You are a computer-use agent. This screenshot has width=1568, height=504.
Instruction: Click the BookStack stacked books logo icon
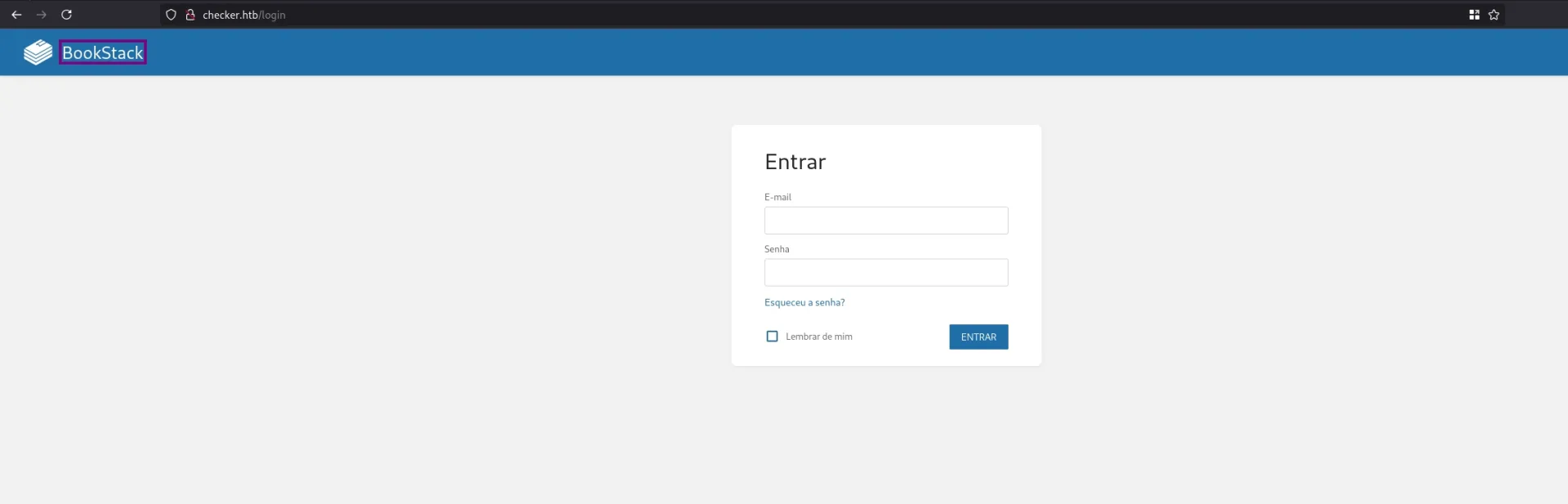coord(38,52)
